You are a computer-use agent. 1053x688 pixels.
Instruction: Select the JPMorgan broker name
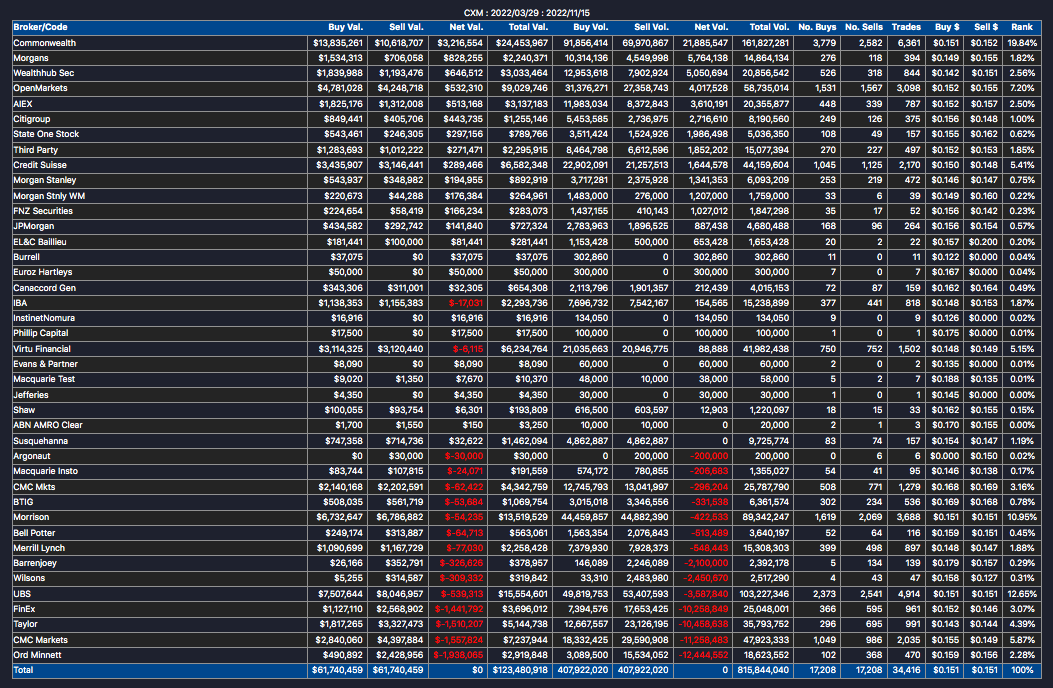[34, 226]
